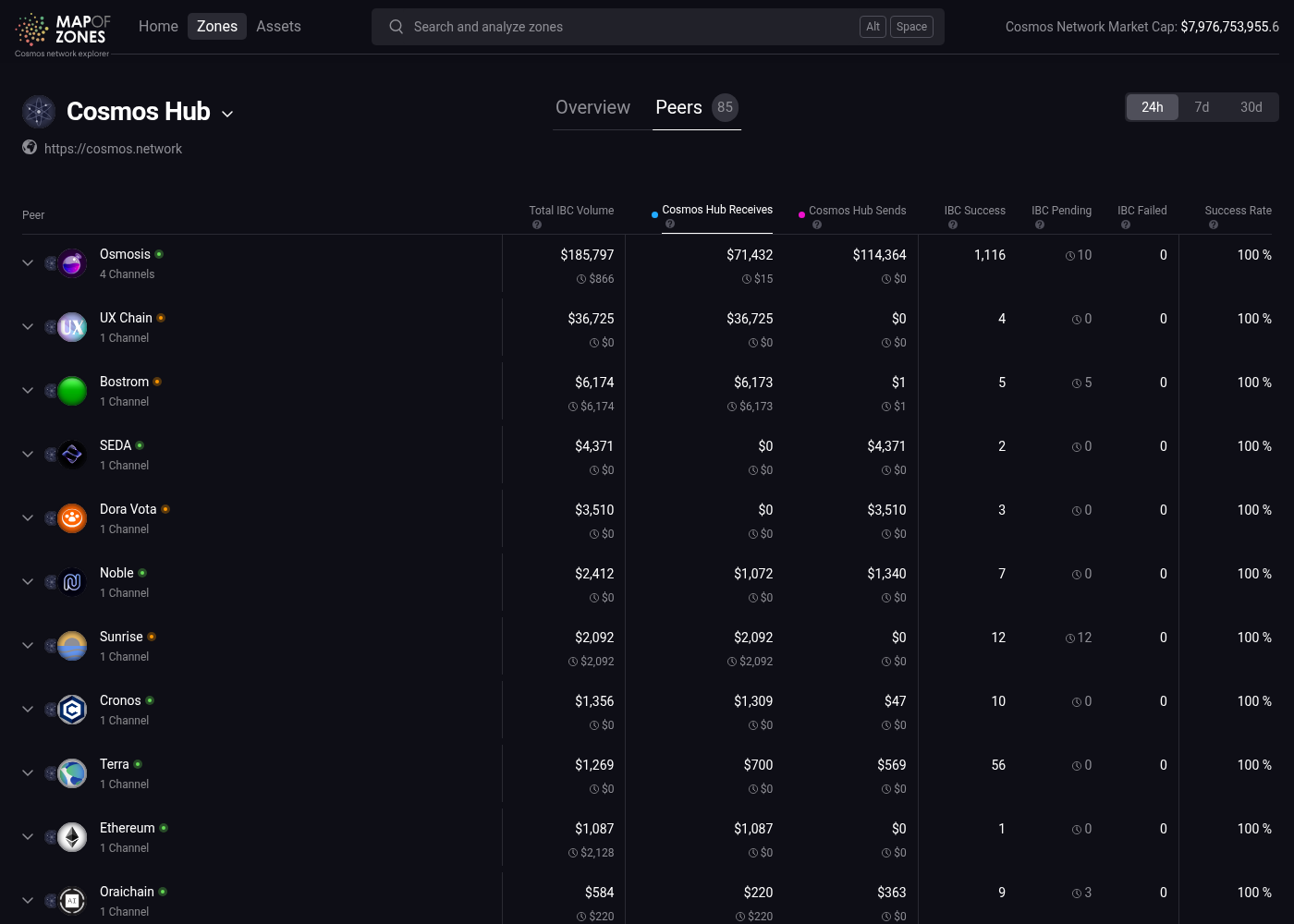Sort by Total IBC Volume column
The image size is (1294, 924).
tap(571, 211)
